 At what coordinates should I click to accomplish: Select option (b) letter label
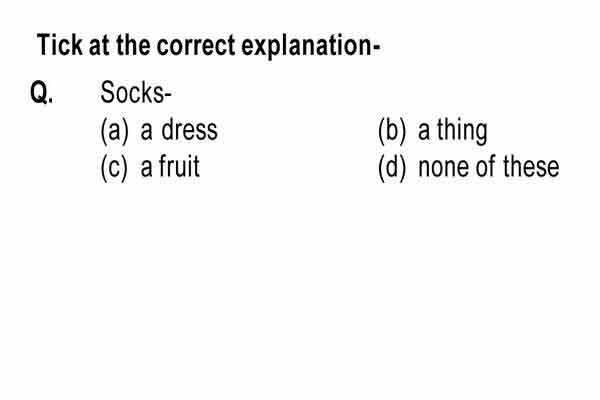[391, 131]
